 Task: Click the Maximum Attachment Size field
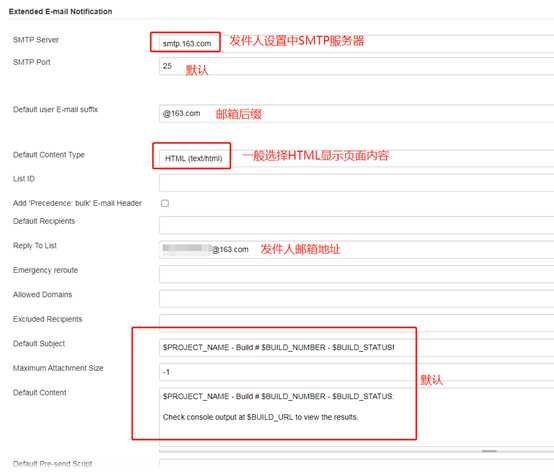356,372
